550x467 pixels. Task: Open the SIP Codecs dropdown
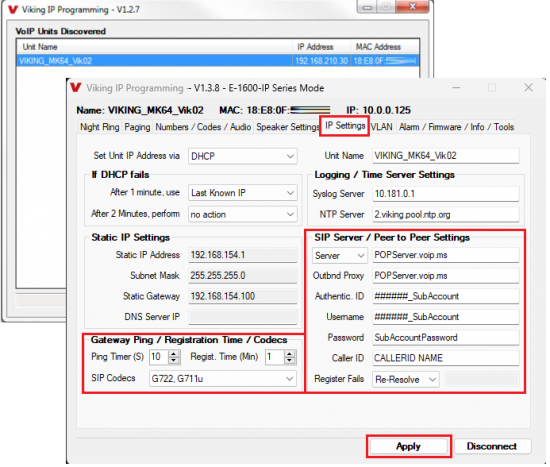pyautogui.click(x=223, y=379)
